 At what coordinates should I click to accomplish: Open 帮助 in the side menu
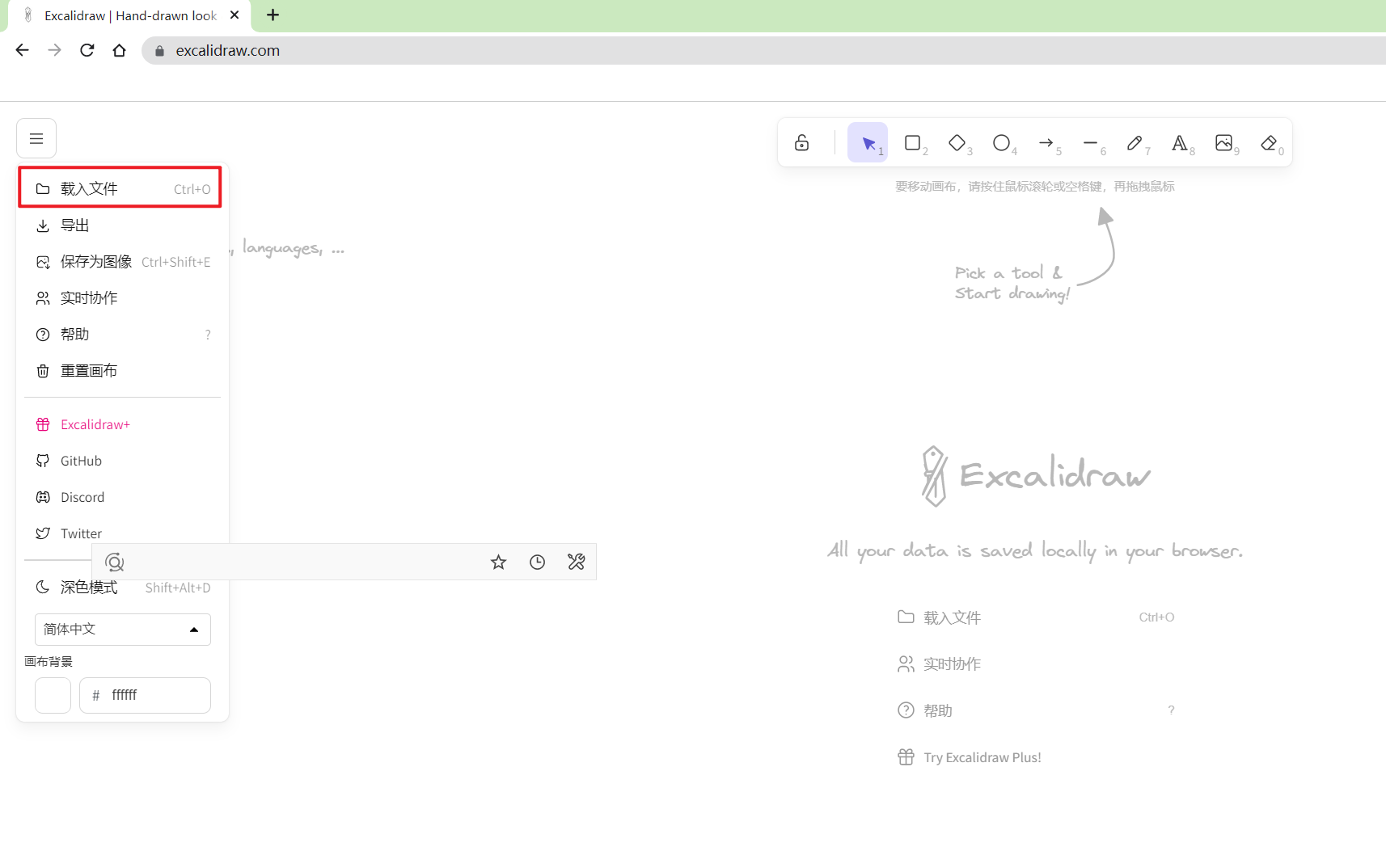click(122, 335)
